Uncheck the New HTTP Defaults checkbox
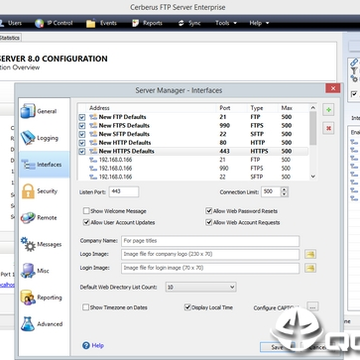The image size is (360, 360). (x=82, y=143)
